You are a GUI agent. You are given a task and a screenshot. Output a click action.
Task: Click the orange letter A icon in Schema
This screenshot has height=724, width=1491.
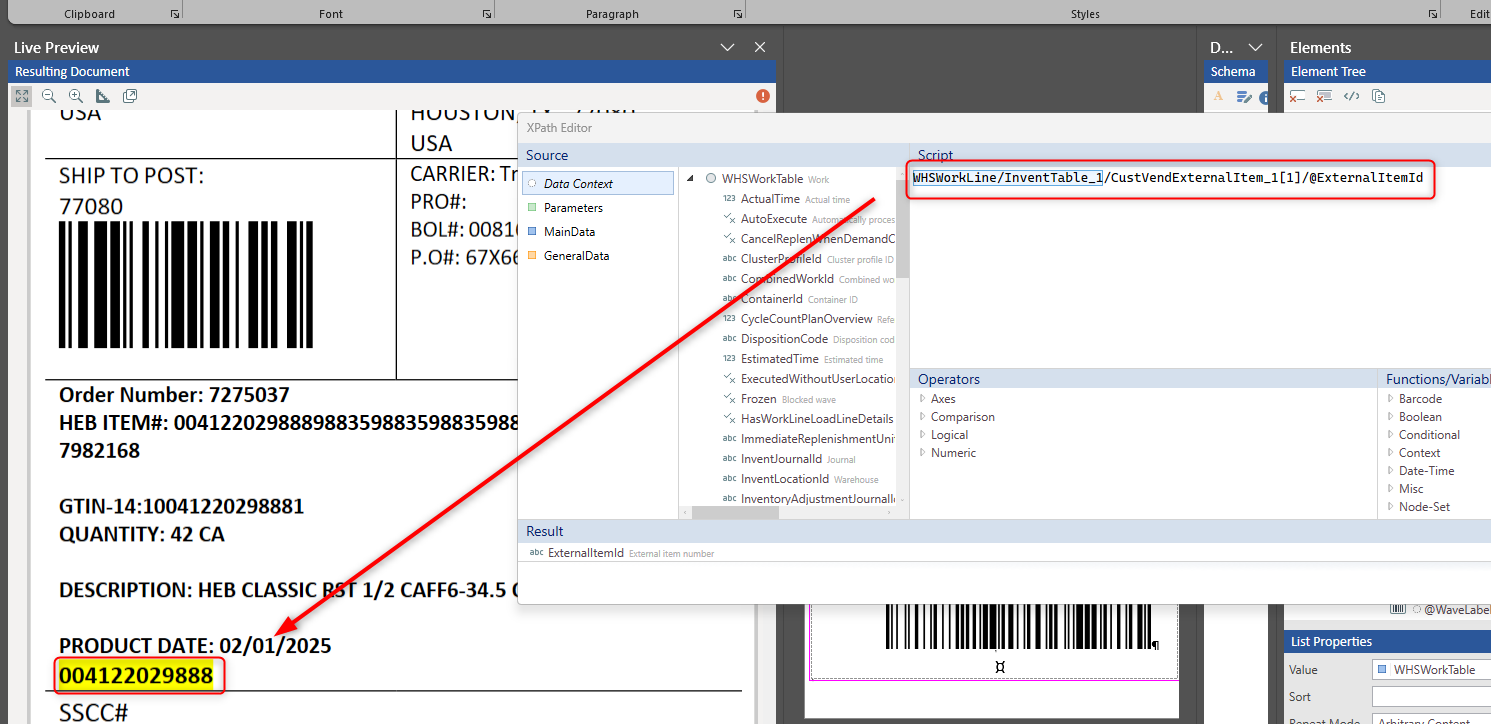(x=1218, y=96)
